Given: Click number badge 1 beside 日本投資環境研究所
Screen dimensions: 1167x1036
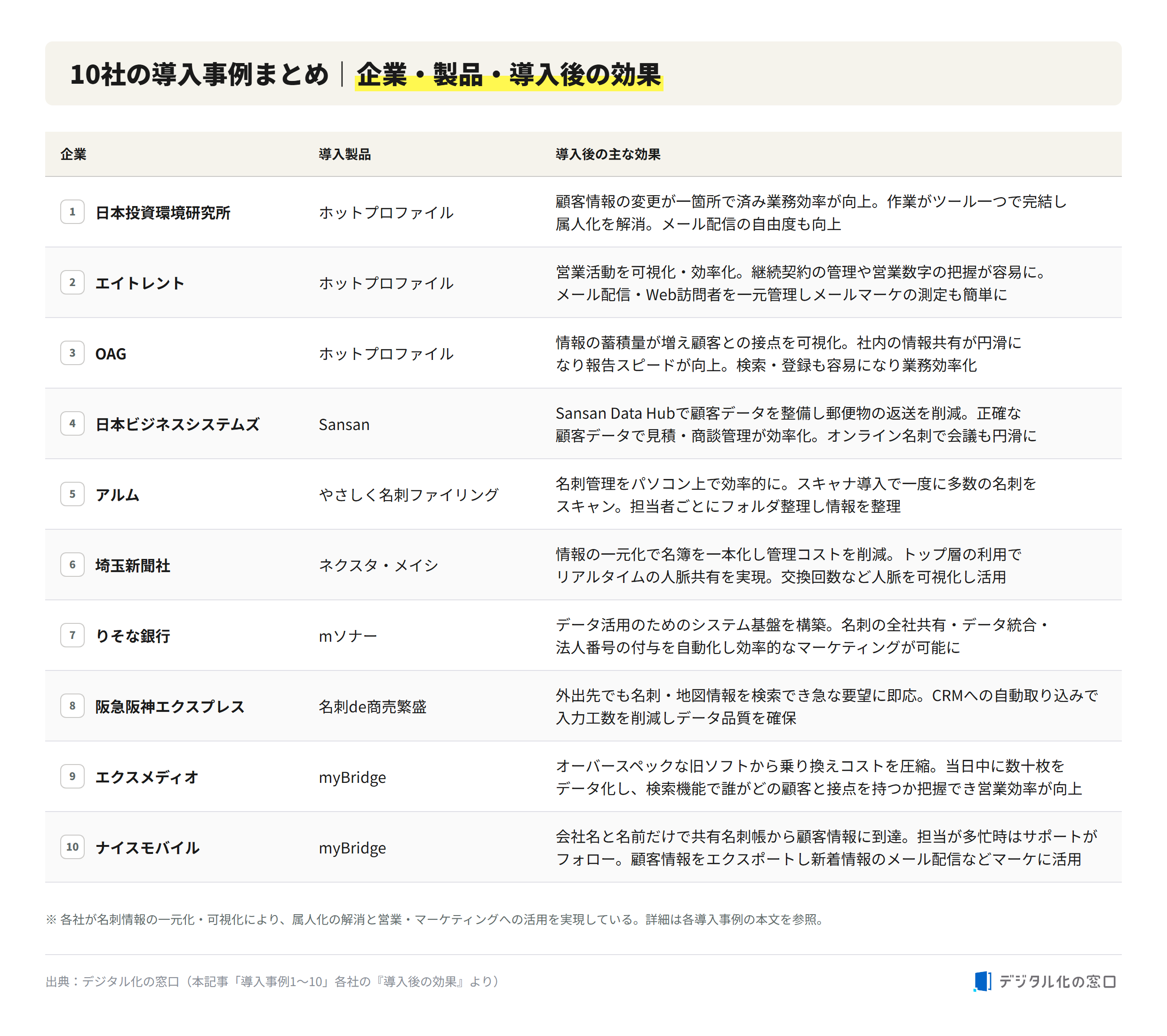Looking at the screenshot, I should click(x=72, y=212).
